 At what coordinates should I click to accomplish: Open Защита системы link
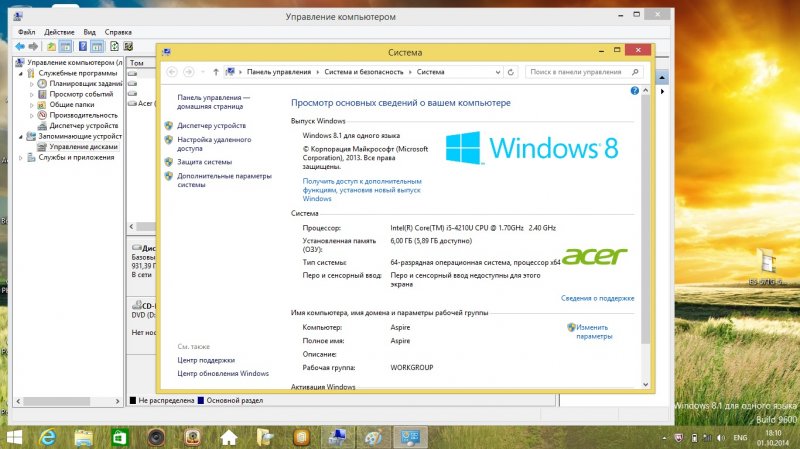click(204, 162)
